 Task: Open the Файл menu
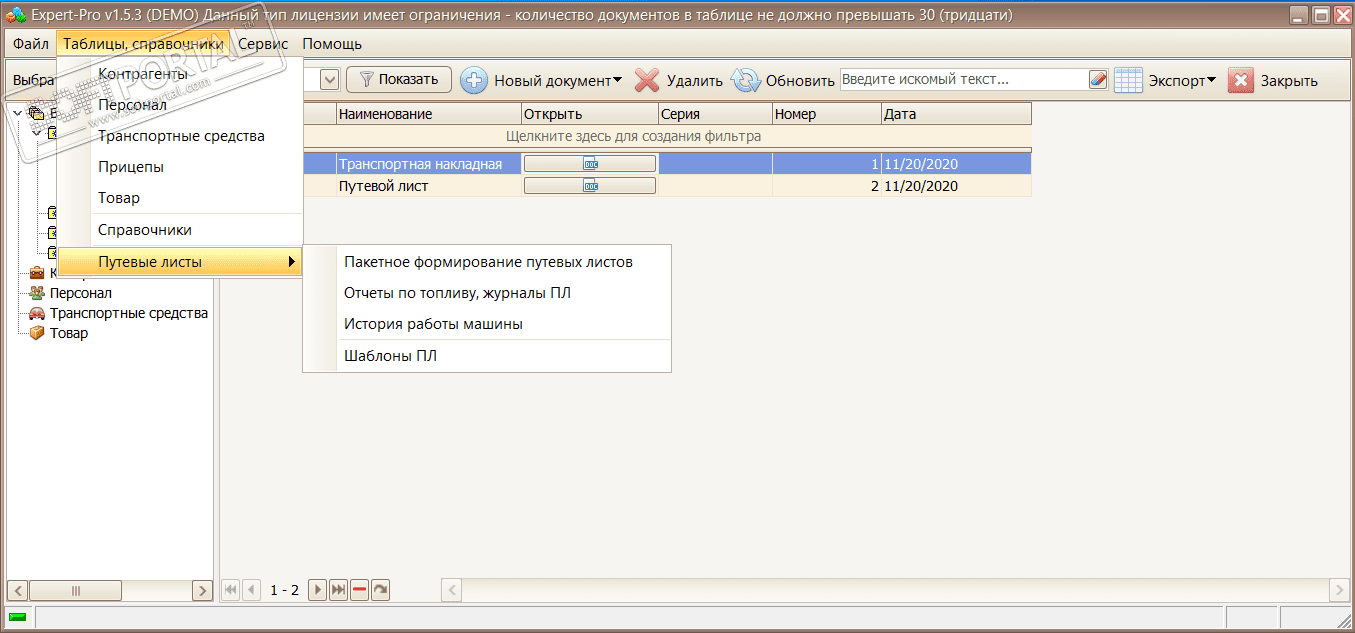(31, 44)
